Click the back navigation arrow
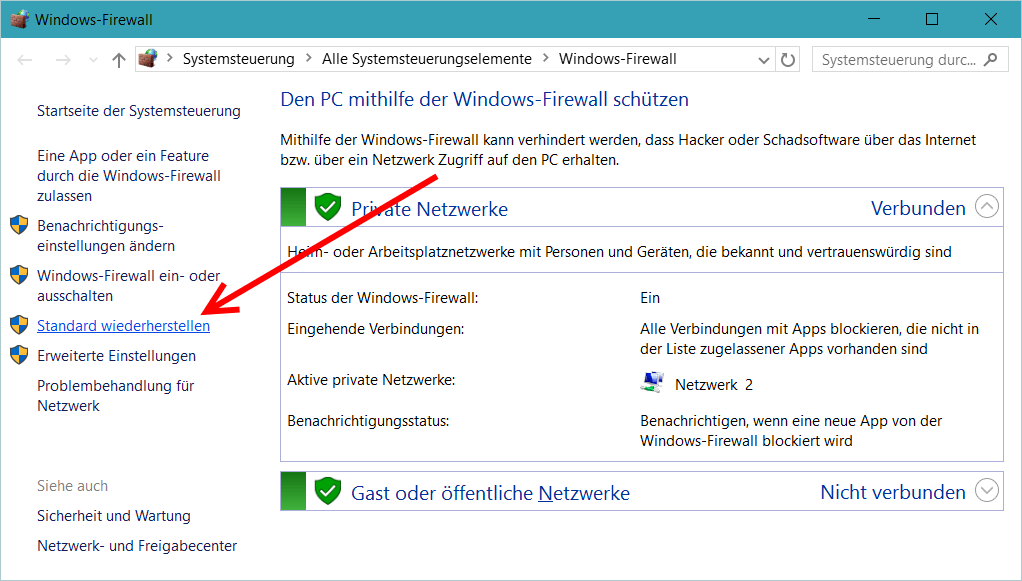 coord(25,60)
